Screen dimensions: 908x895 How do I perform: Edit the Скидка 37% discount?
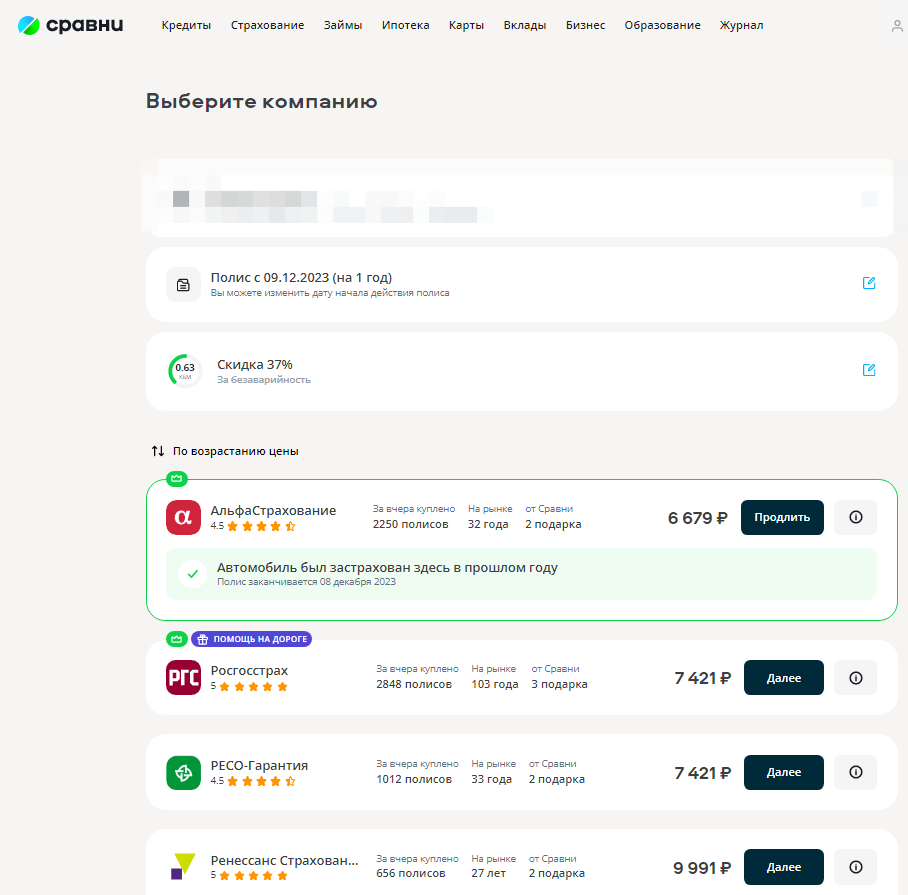tap(869, 370)
